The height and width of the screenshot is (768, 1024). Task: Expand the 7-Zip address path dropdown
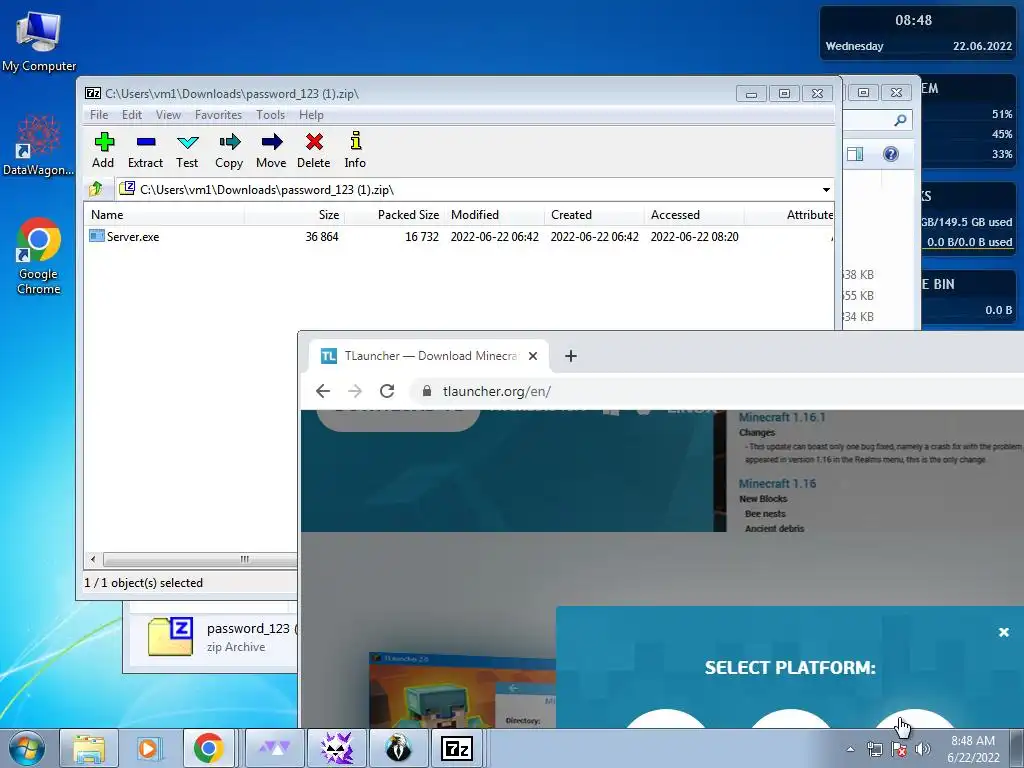pyautogui.click(x=826, y=190)
